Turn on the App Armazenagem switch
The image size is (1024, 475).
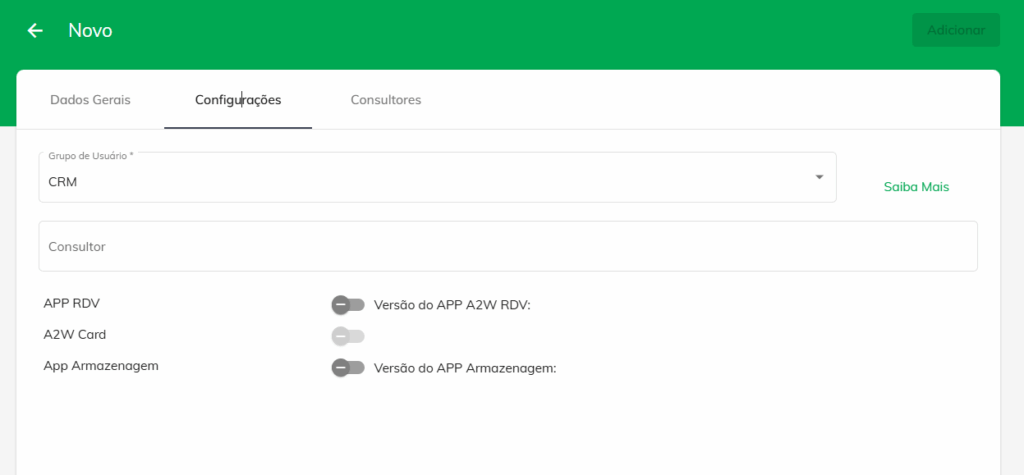(x=348, y=367)
